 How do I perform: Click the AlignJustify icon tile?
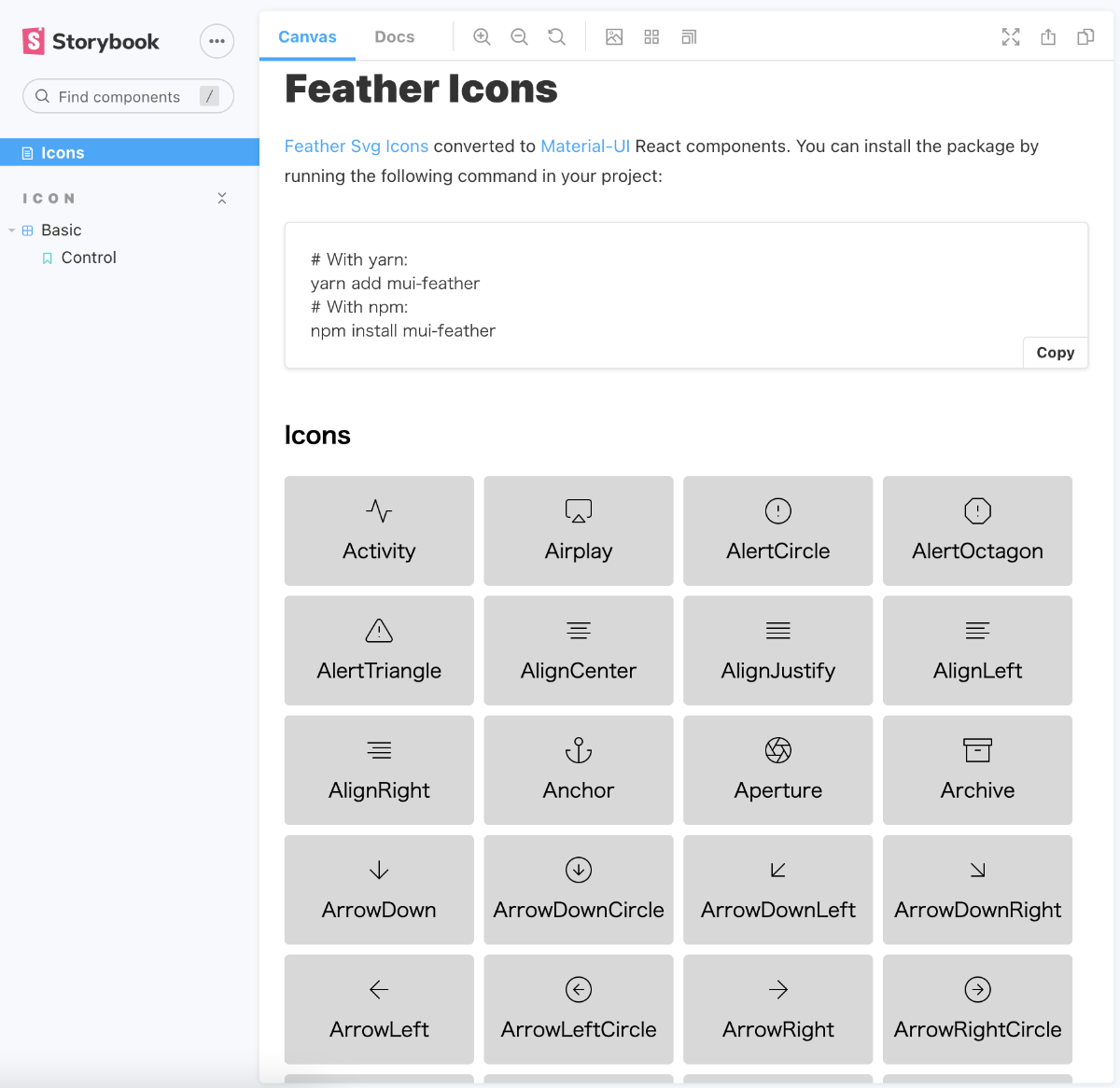click(x=778, y=650)
